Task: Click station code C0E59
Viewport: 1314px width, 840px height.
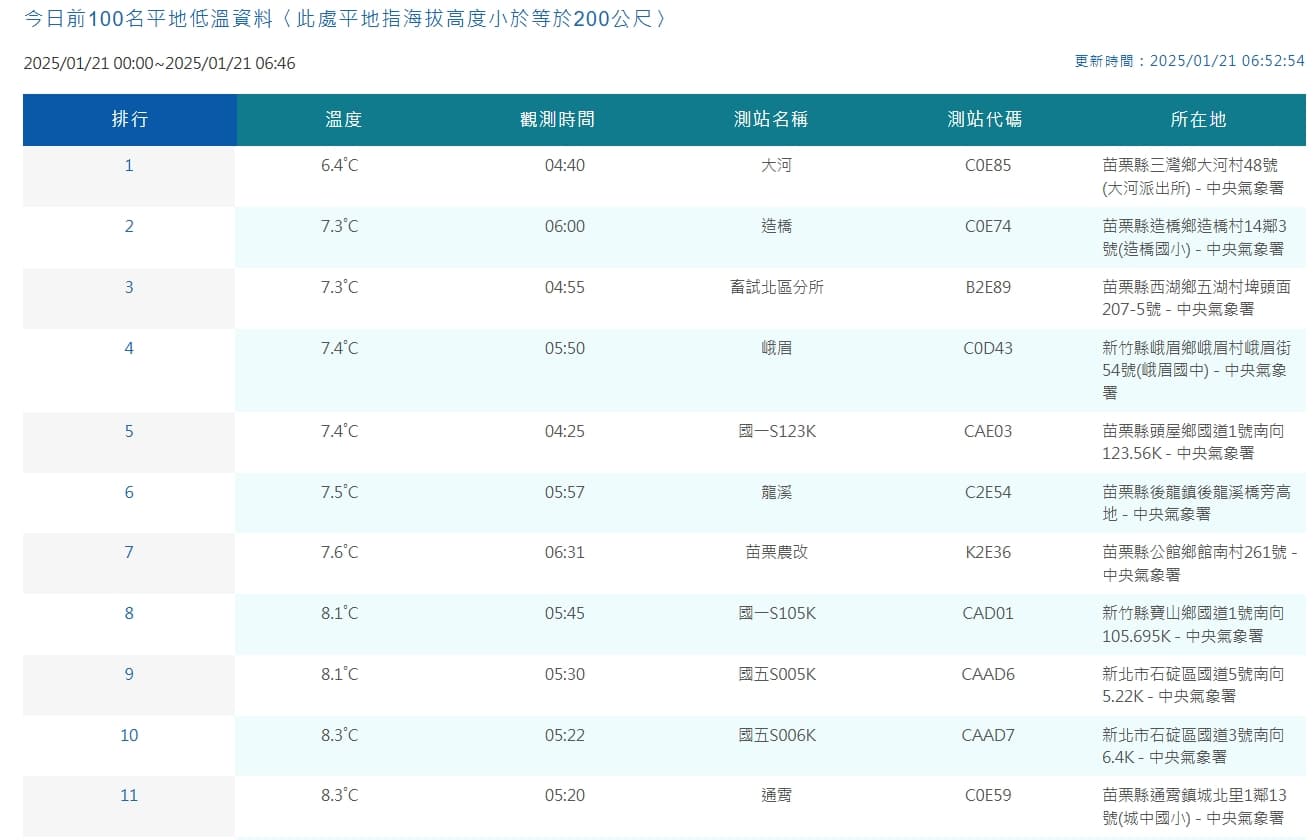Action: [988, 796]
